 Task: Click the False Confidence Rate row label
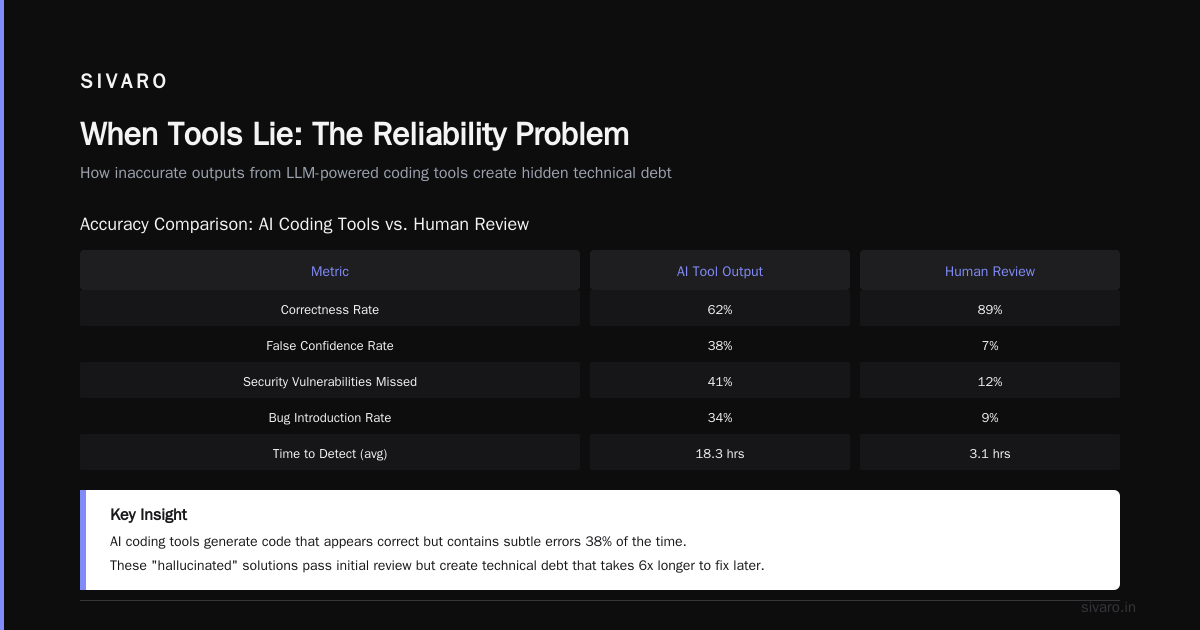[x=330, y=346]
